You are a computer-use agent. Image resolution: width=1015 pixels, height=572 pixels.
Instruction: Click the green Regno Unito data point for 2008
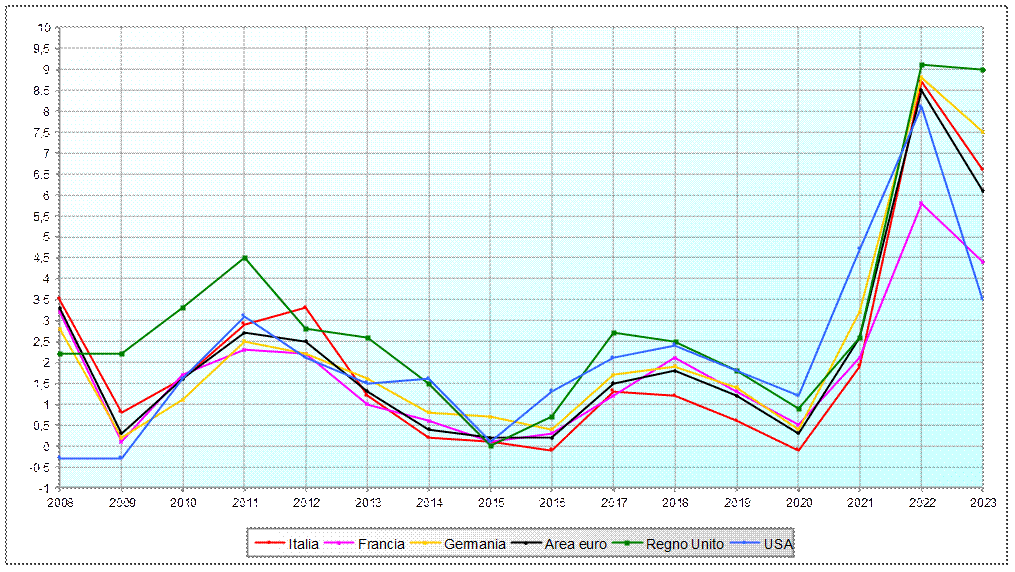pos(60,354)
